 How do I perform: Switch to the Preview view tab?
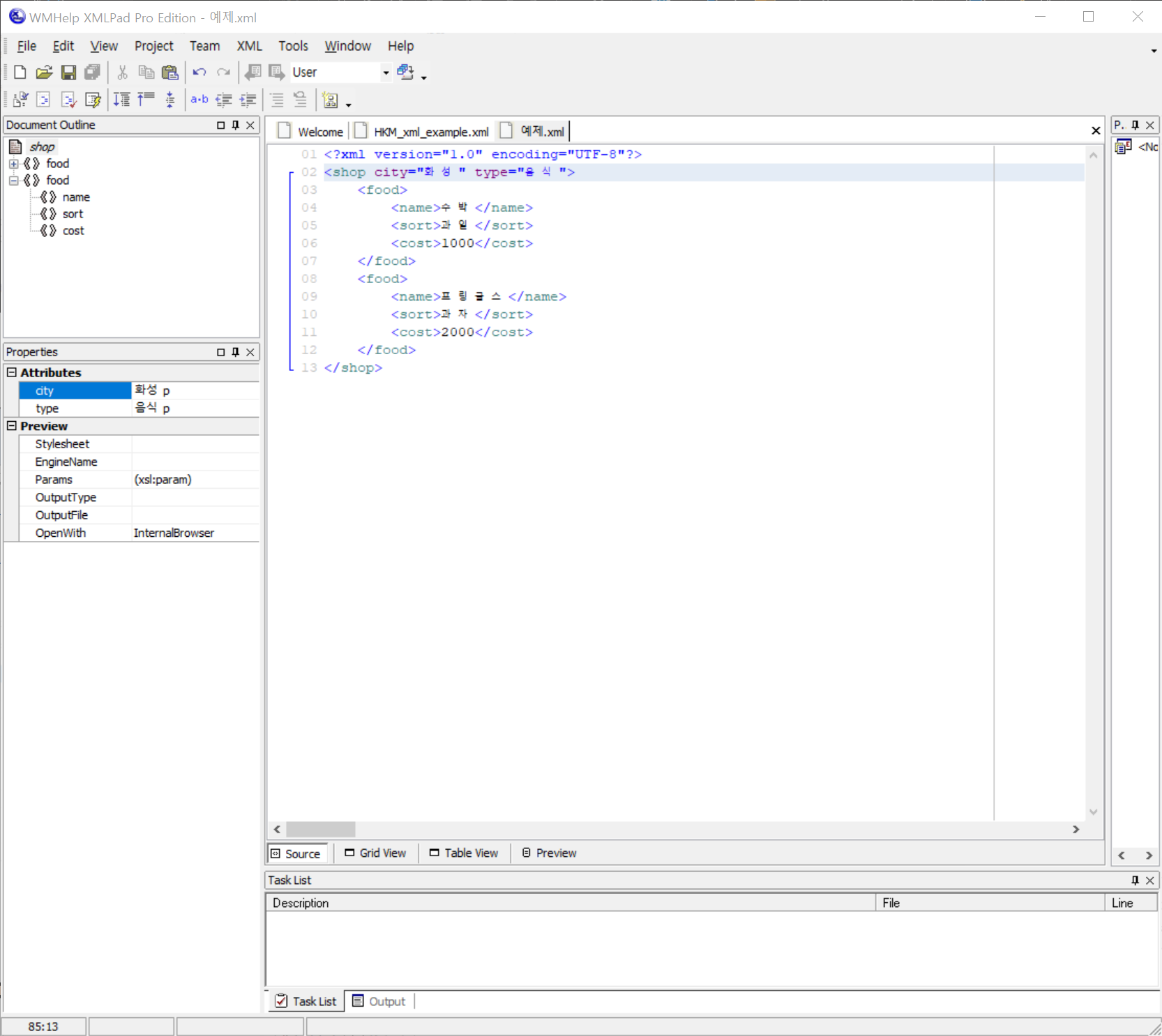pyautogui.click(x=550, y=853)
